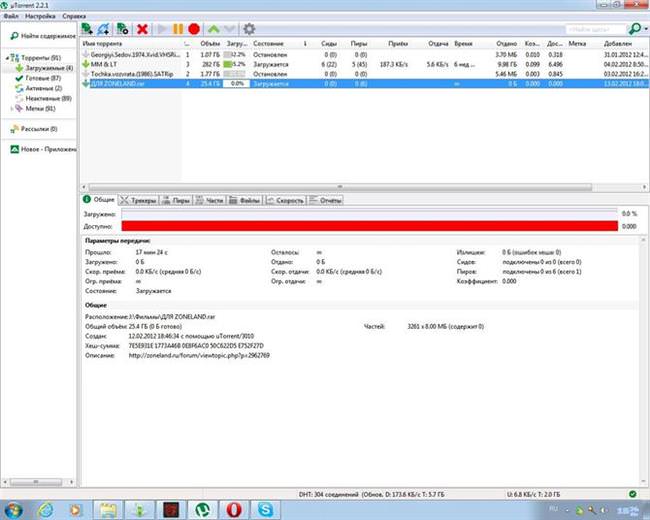
Task: Switch to the Трекеры tab
Action: click(138, 201)
